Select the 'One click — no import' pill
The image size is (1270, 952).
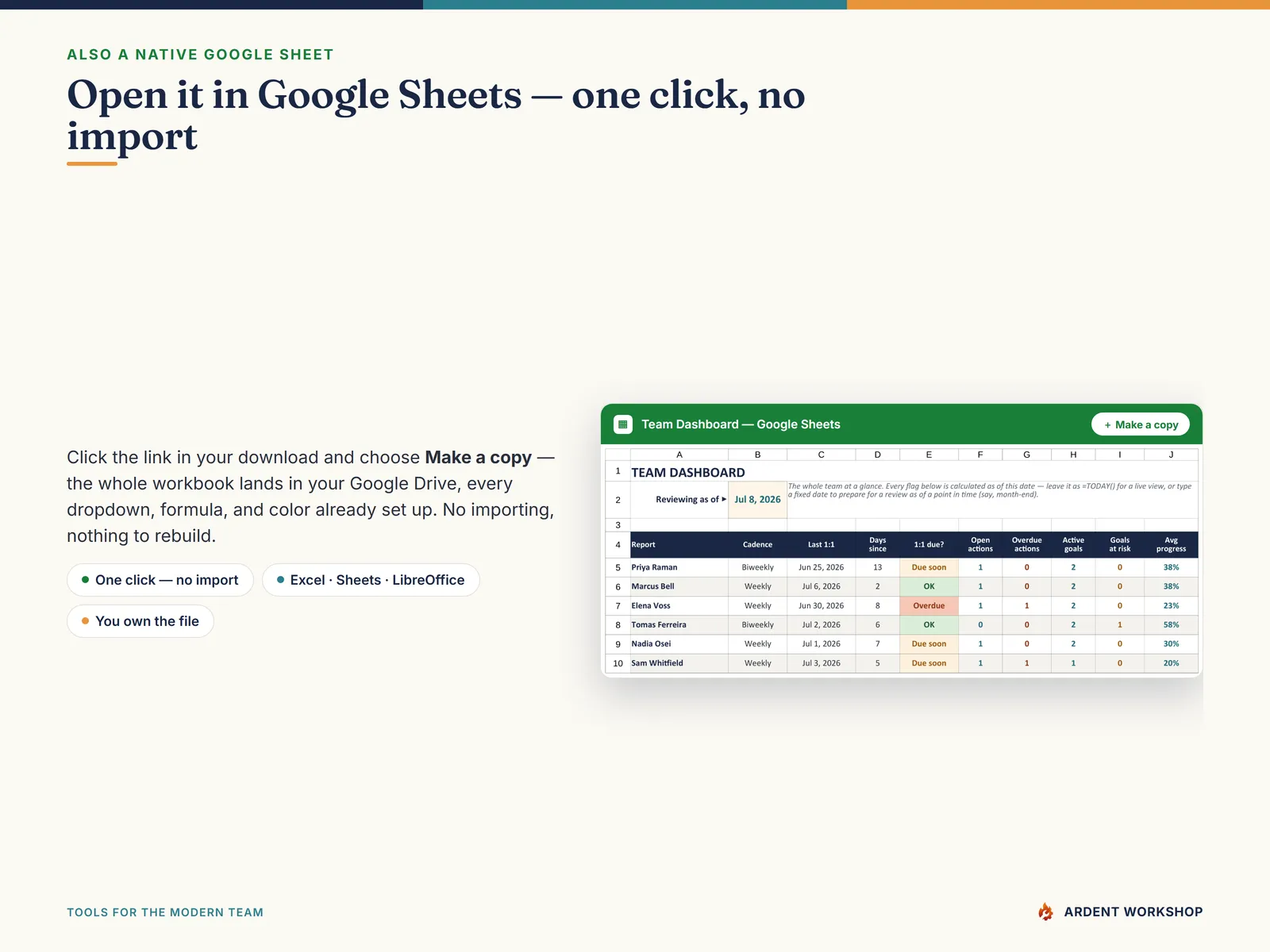(x=160, y=580)
